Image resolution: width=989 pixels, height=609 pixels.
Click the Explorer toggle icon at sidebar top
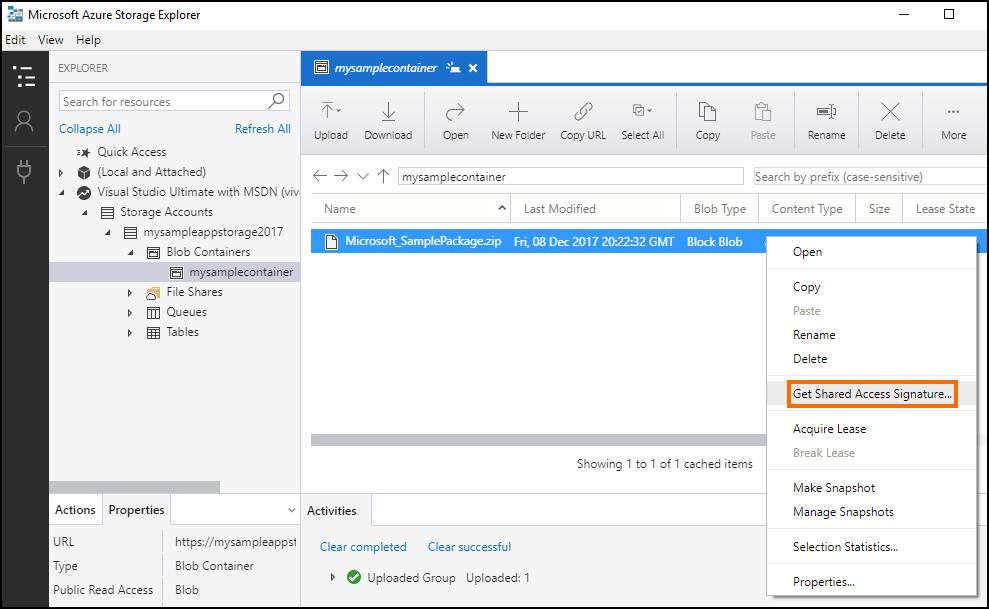pyautogui.click(x=24, y=76)
